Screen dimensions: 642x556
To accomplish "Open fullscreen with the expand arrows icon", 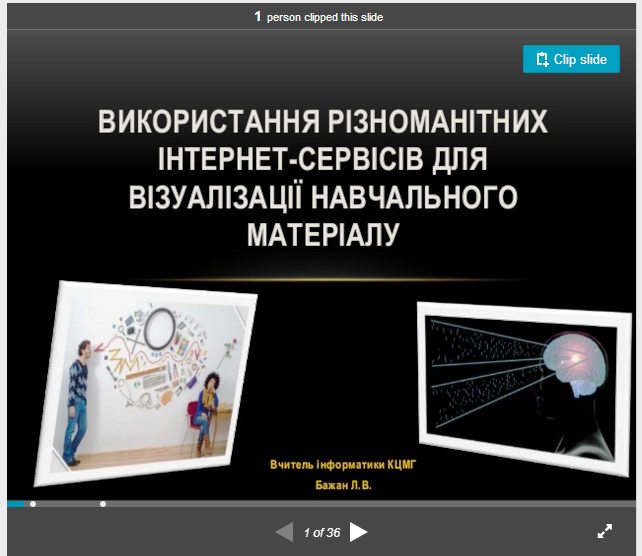I will click(605, 531).
